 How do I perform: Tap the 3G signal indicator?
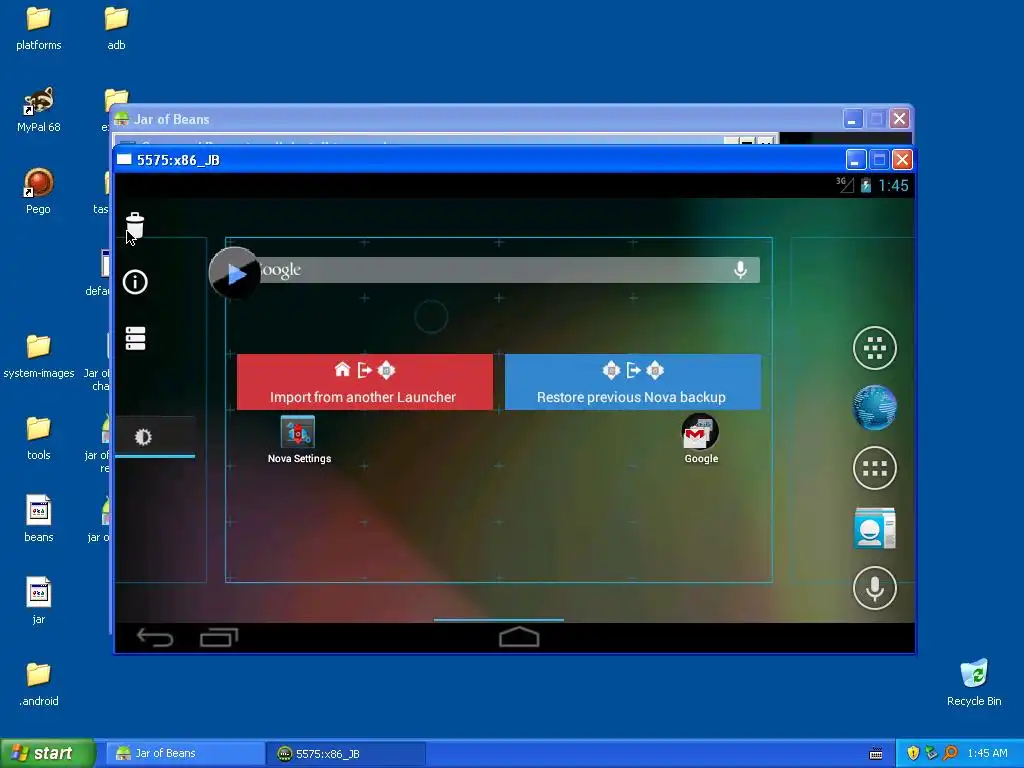point(844,185)
